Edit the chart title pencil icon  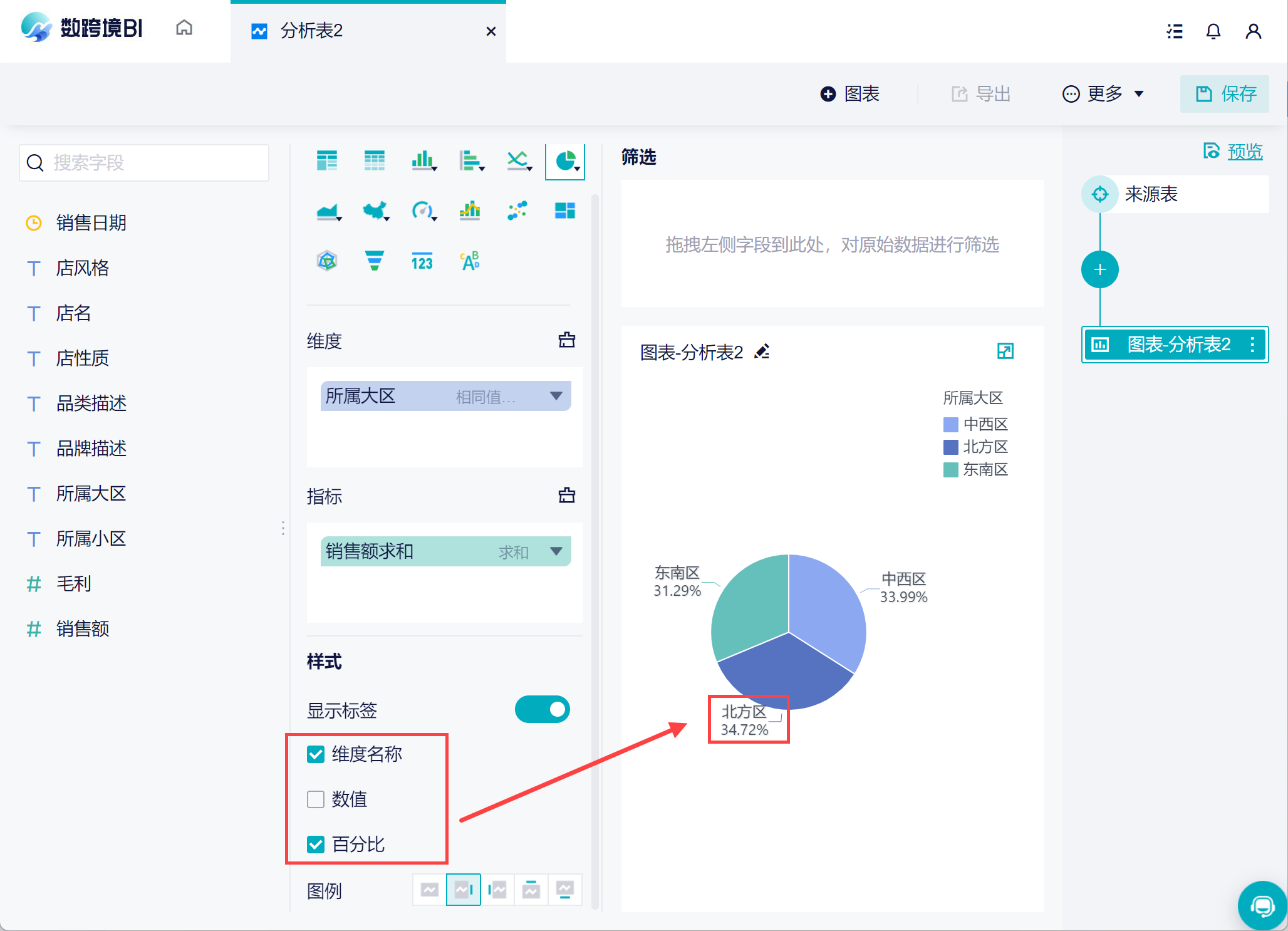[x=762, y=352]
